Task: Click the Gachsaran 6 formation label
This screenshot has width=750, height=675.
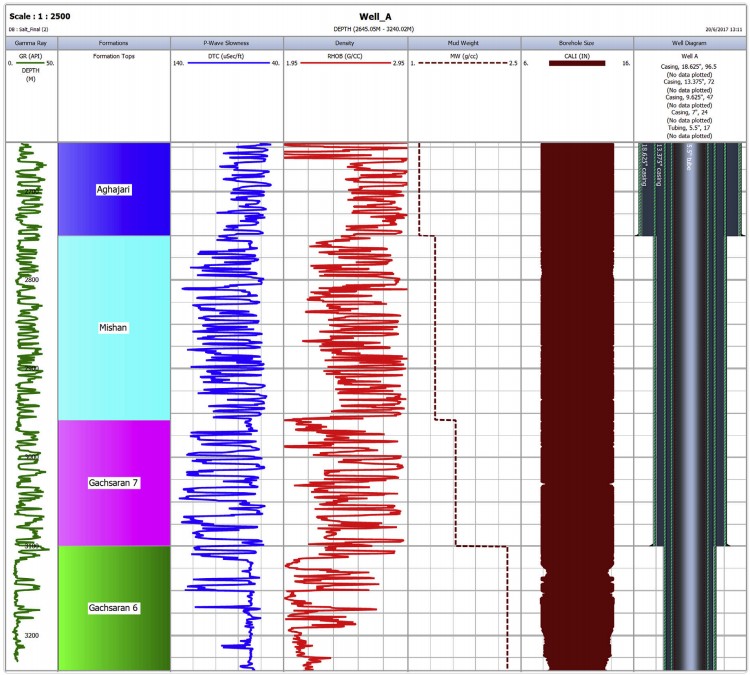Action: [113, 607]
